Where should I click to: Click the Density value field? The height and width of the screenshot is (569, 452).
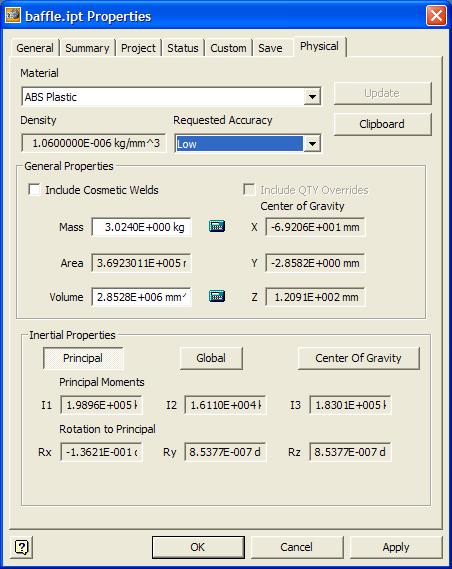coord(93,143)
